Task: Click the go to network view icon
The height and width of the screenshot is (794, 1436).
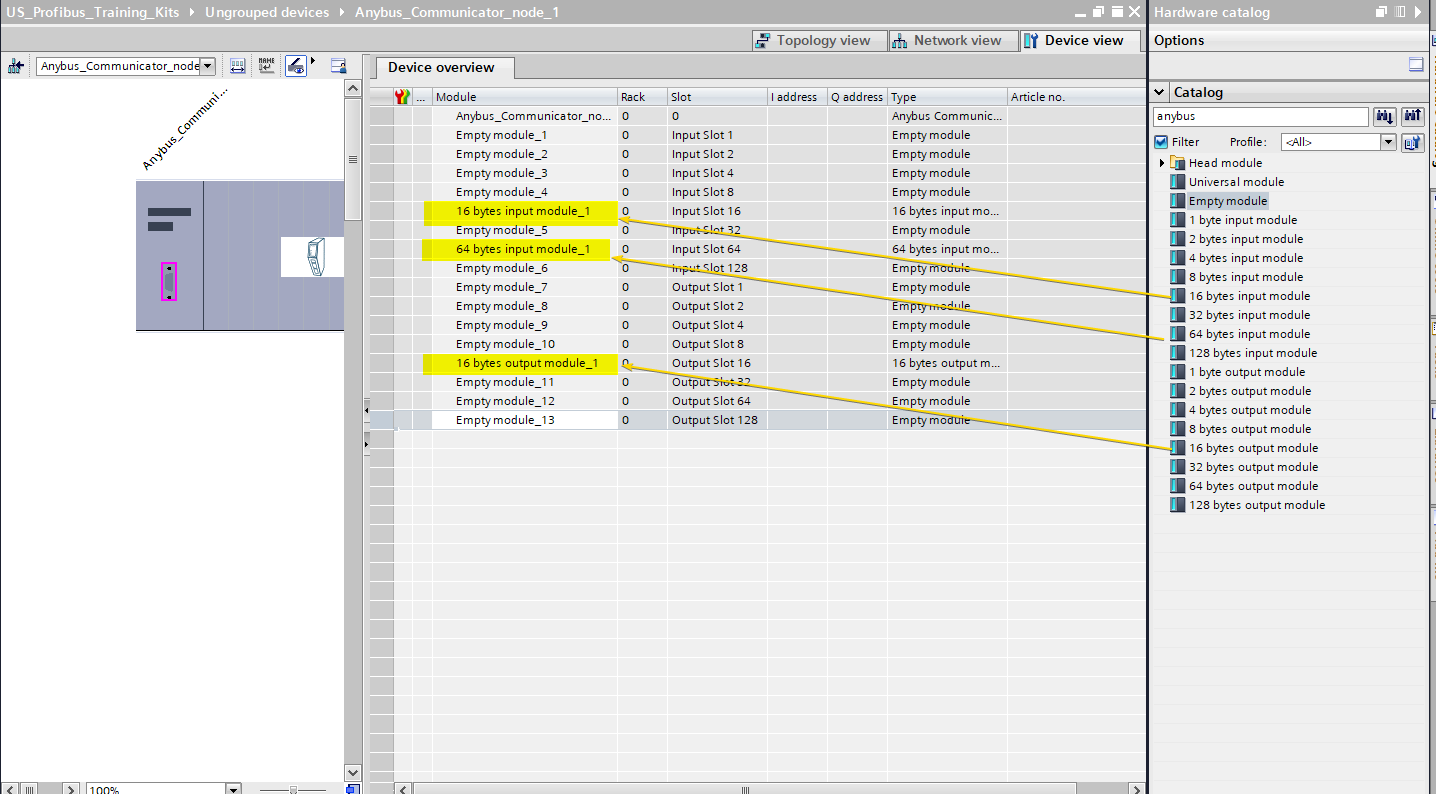Action: coord(15,66)
